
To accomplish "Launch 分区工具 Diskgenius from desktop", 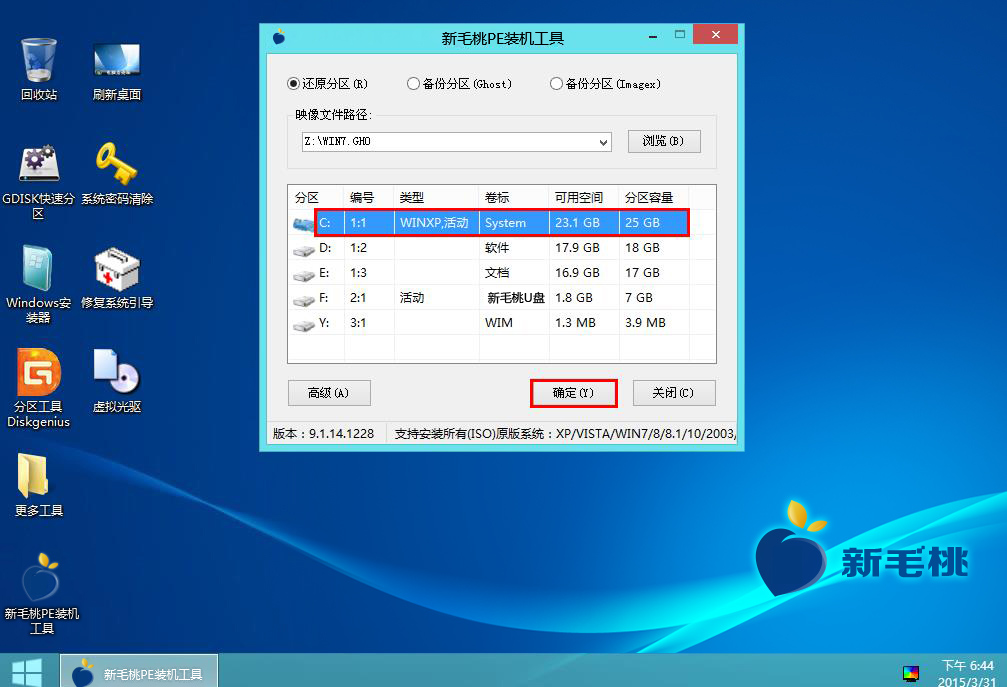I will (x=39, y=388).
